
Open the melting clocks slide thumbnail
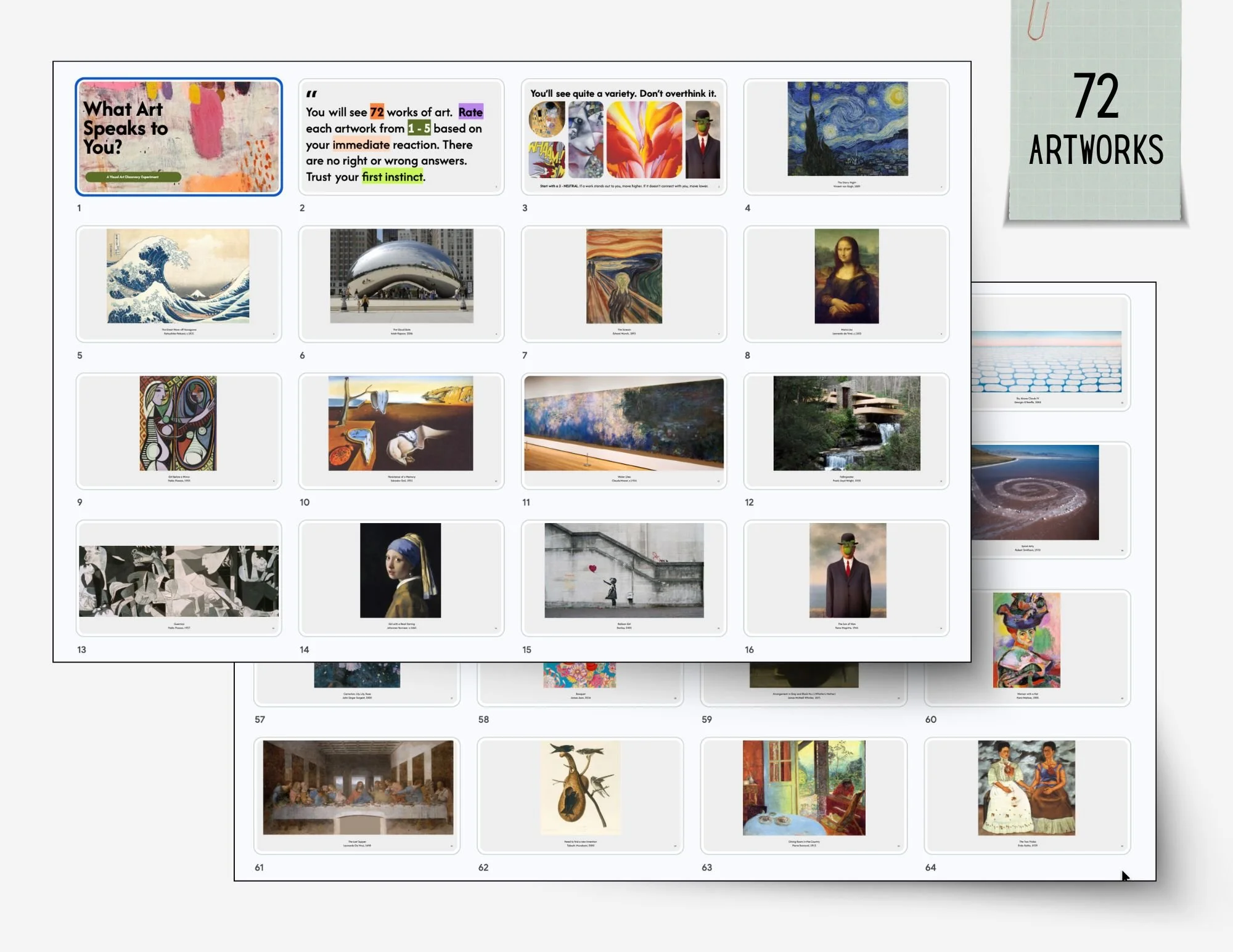401,431
